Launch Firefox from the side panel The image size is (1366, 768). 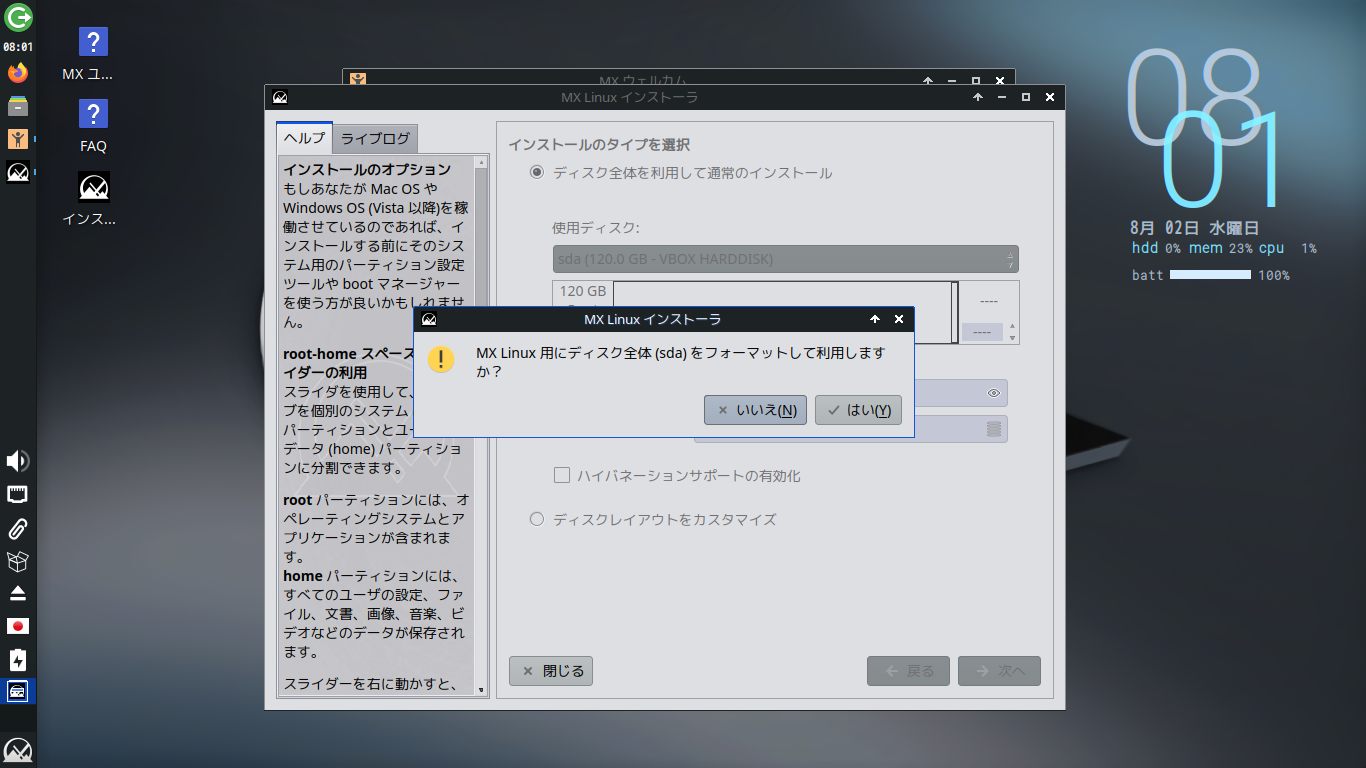pos(18,73)
